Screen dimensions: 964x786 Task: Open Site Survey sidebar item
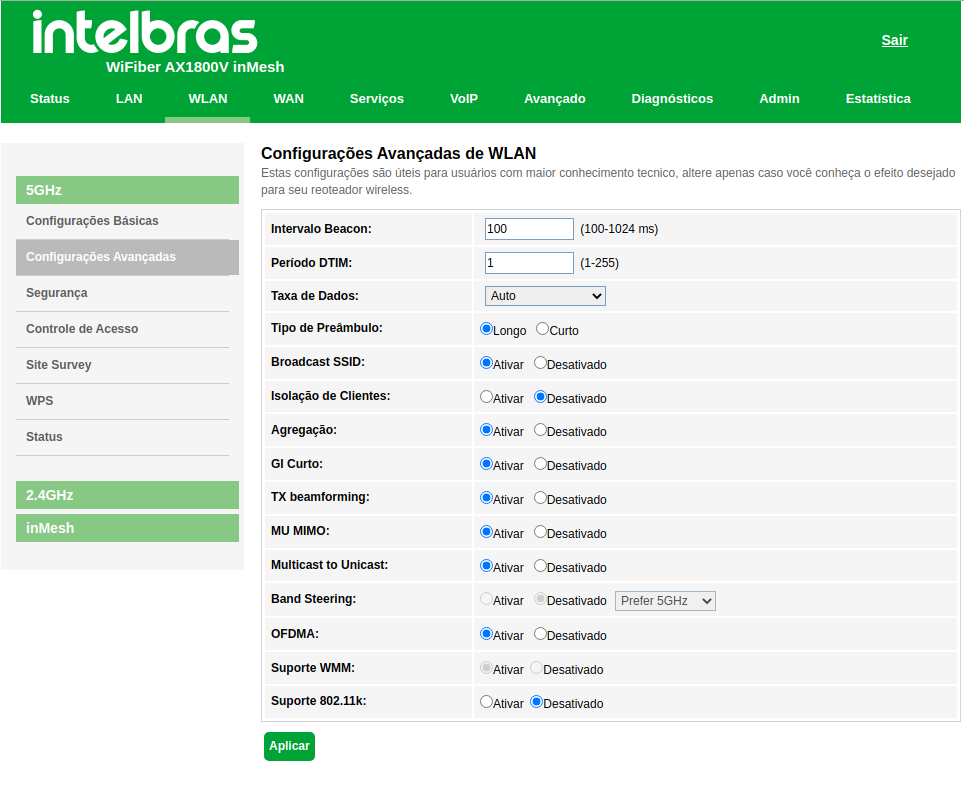(x=58, y=365)
